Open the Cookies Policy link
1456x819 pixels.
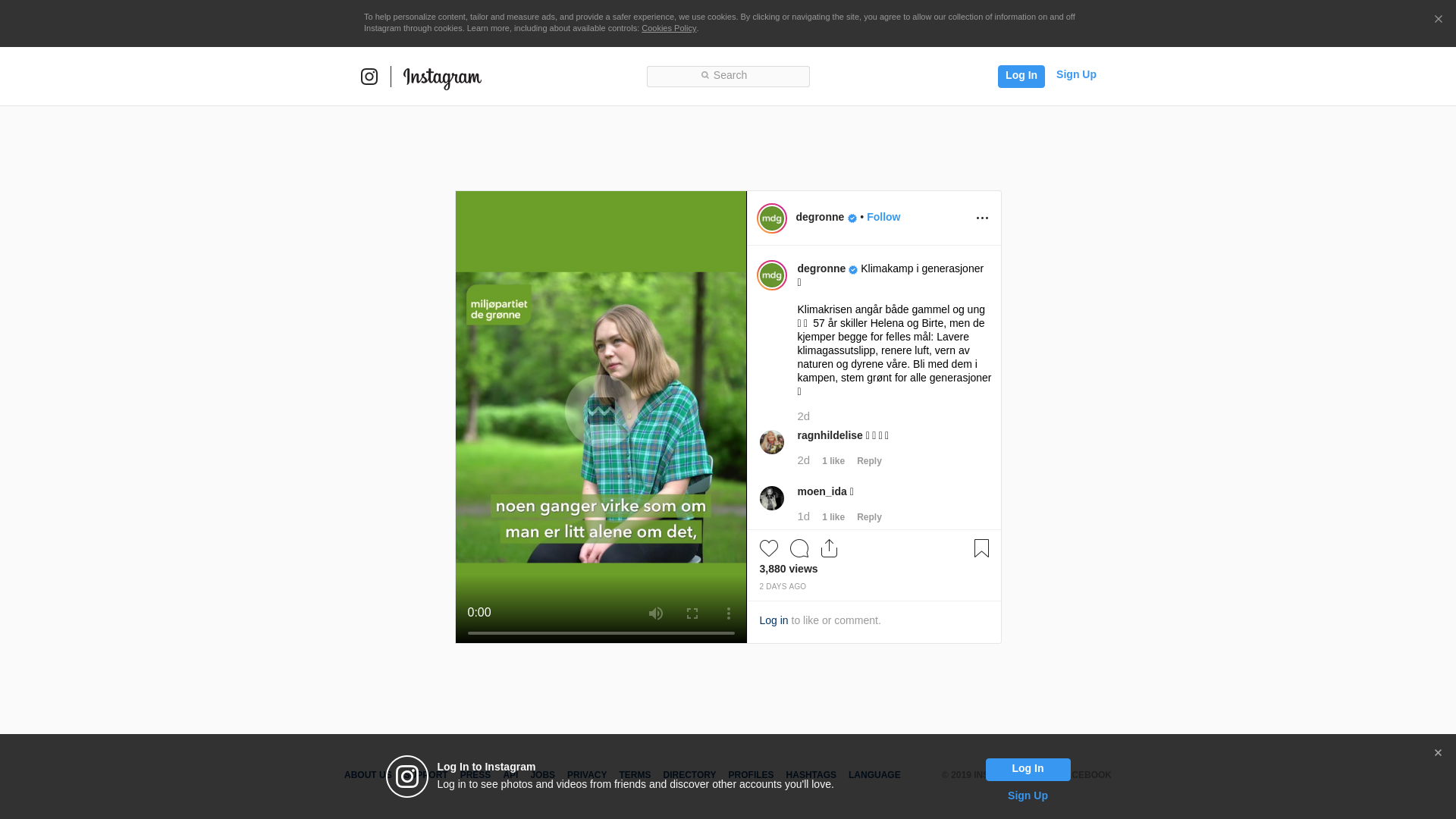pyautogui.click(x=669, y=28)
